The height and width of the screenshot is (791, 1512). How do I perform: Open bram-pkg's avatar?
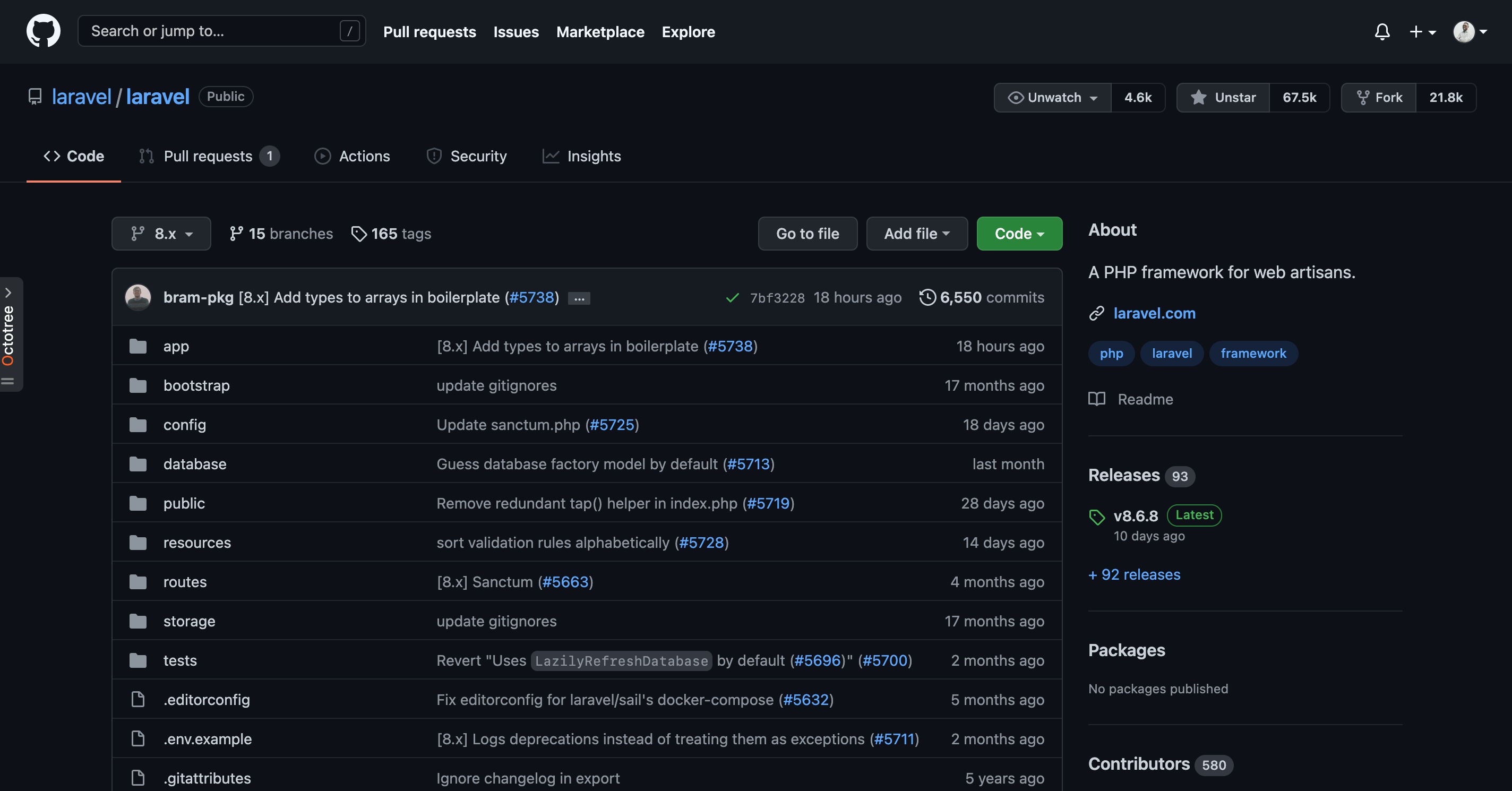click(x=138, y=297)
